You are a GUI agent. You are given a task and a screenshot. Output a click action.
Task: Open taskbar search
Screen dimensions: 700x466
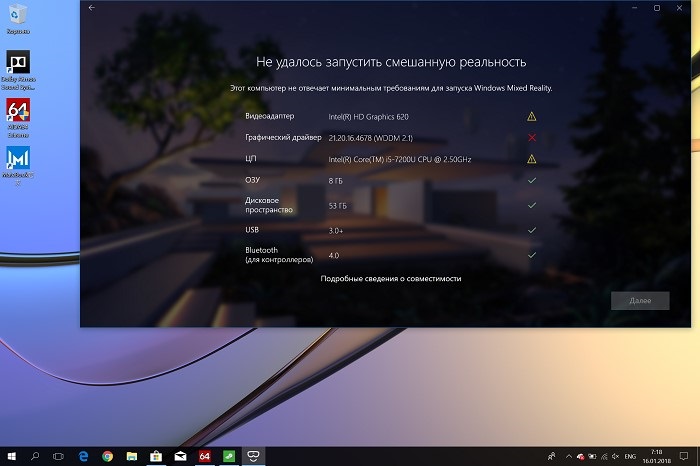(x=35, y=456)
